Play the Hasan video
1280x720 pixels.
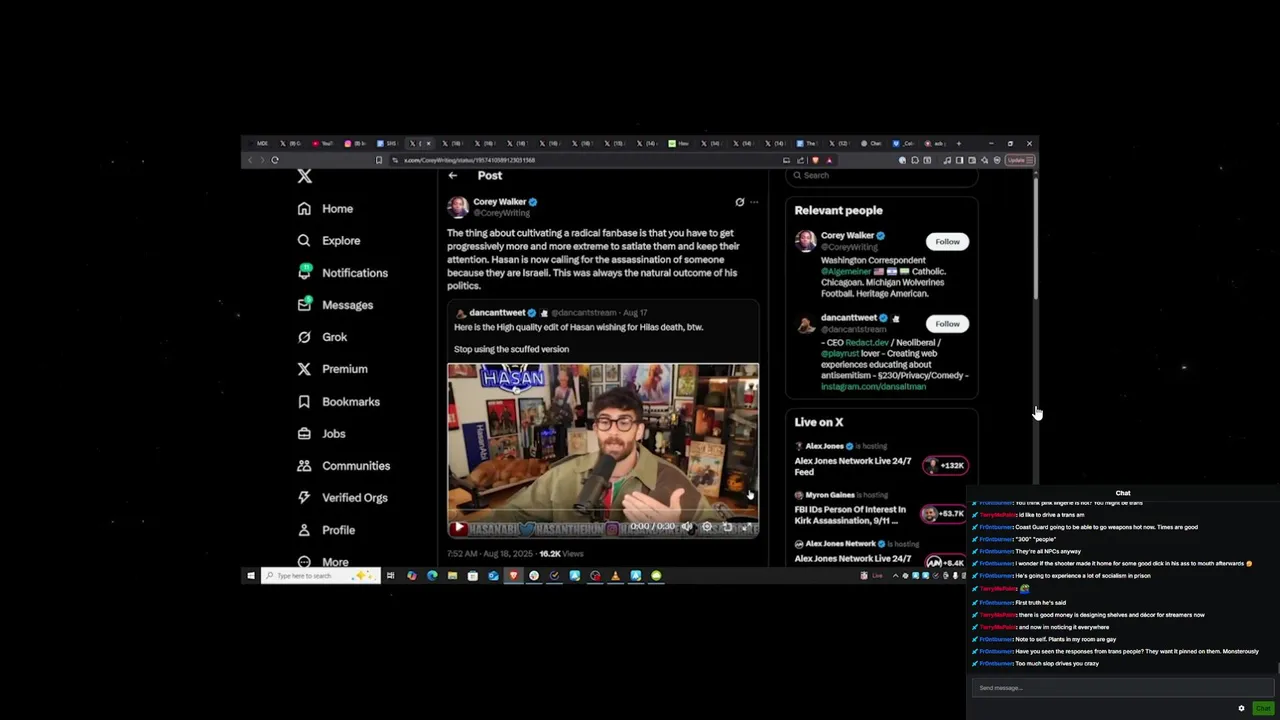[459, 527]
